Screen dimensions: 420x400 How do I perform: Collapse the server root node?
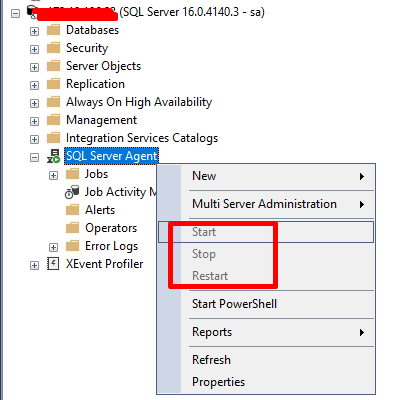15,13
